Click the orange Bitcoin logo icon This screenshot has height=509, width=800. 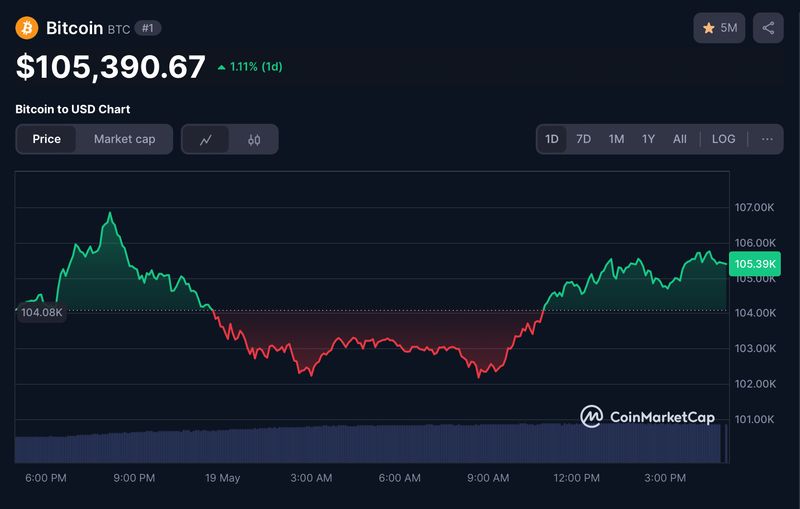pos(27,28)
